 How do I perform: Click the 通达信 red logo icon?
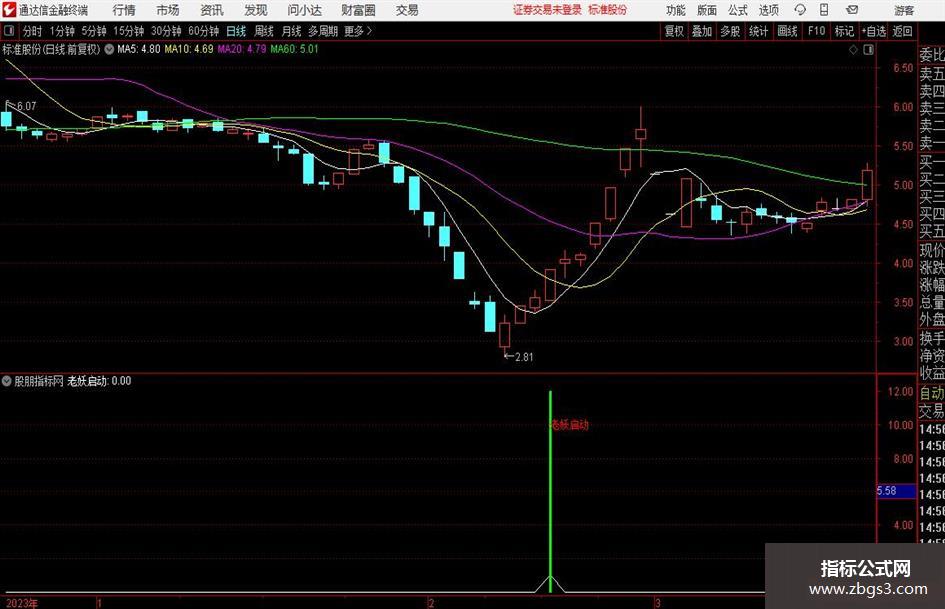[9, 10]
